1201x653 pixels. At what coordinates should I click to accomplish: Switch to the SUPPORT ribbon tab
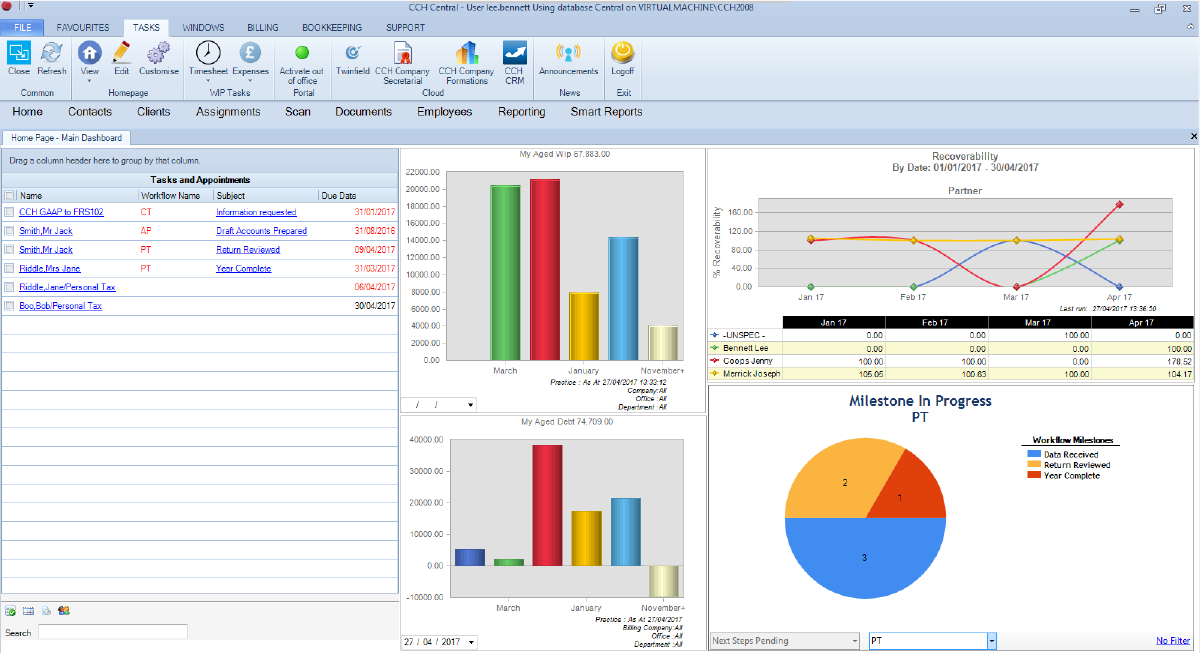point(405,28)
